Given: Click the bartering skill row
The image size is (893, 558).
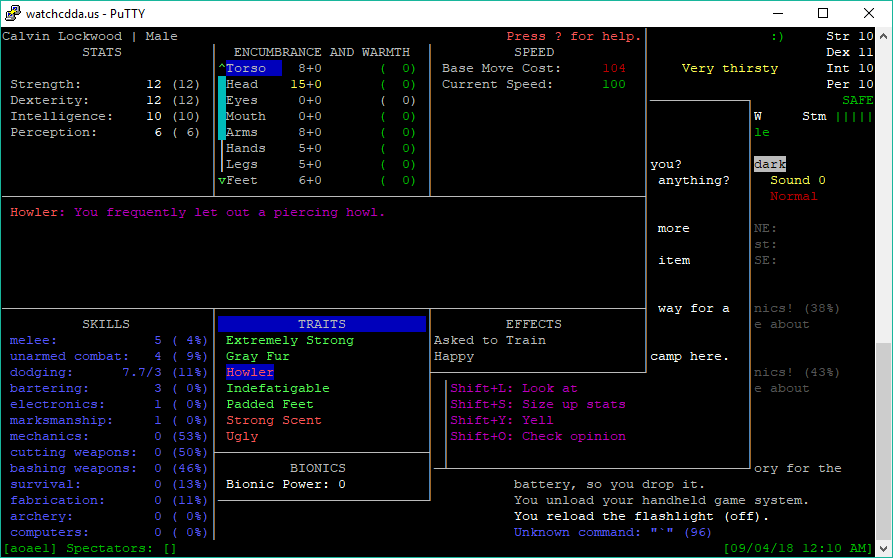Looking at the screenshot, I should (x=109, y=388).
